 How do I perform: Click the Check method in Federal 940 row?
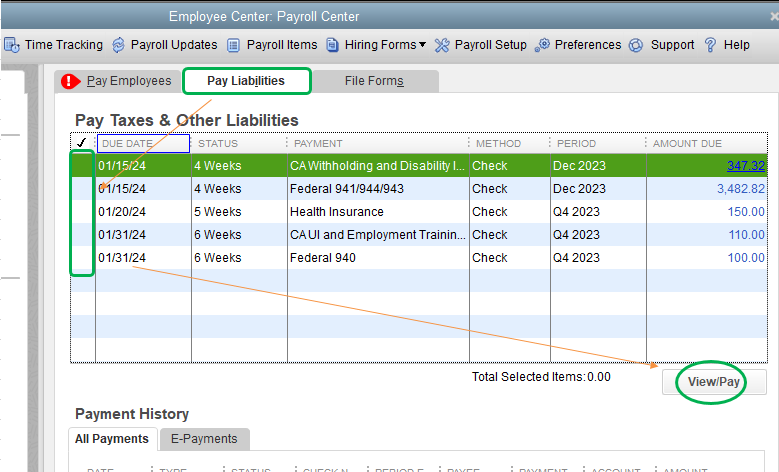510,257
